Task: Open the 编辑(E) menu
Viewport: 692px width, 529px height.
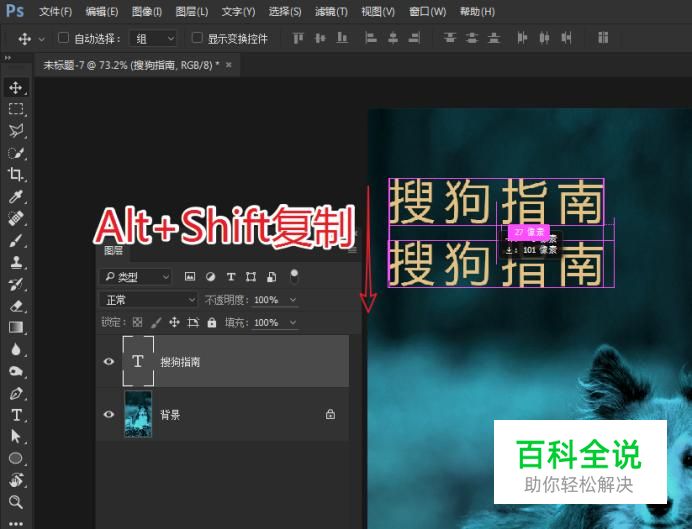Action: [102, 11]
